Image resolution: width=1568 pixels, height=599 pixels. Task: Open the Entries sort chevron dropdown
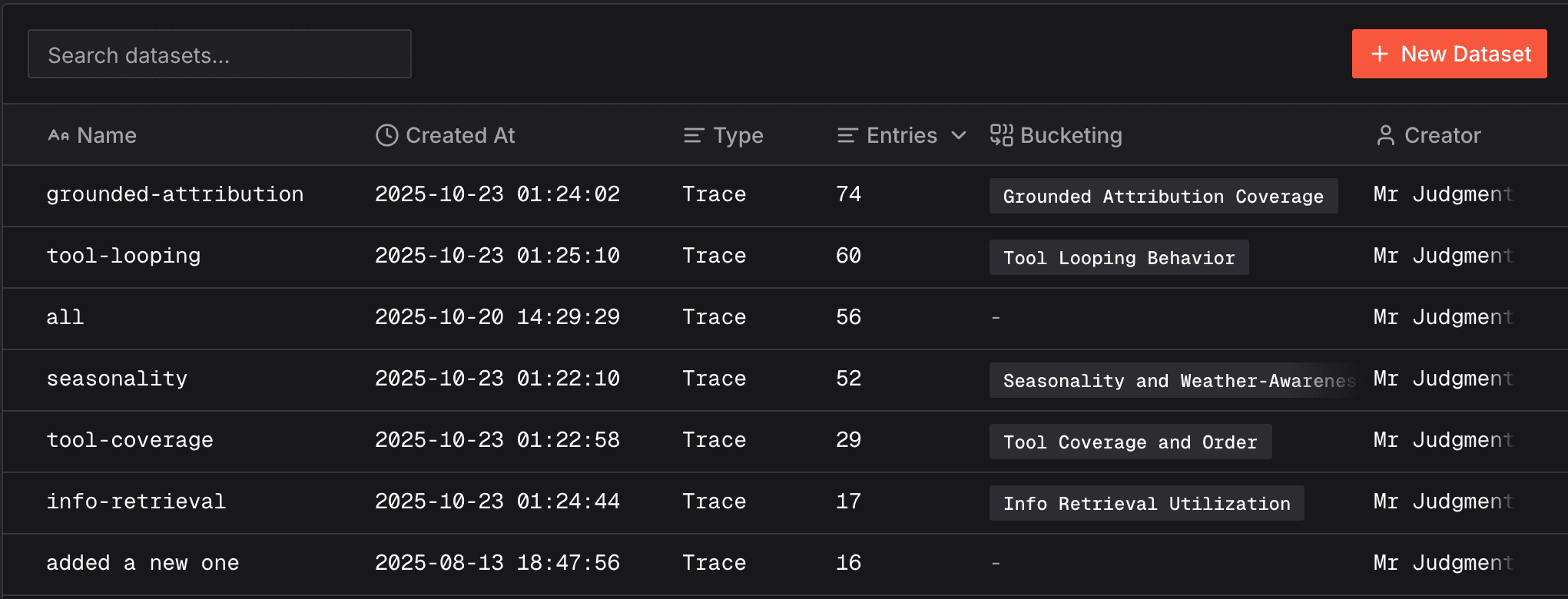point(958,136)
